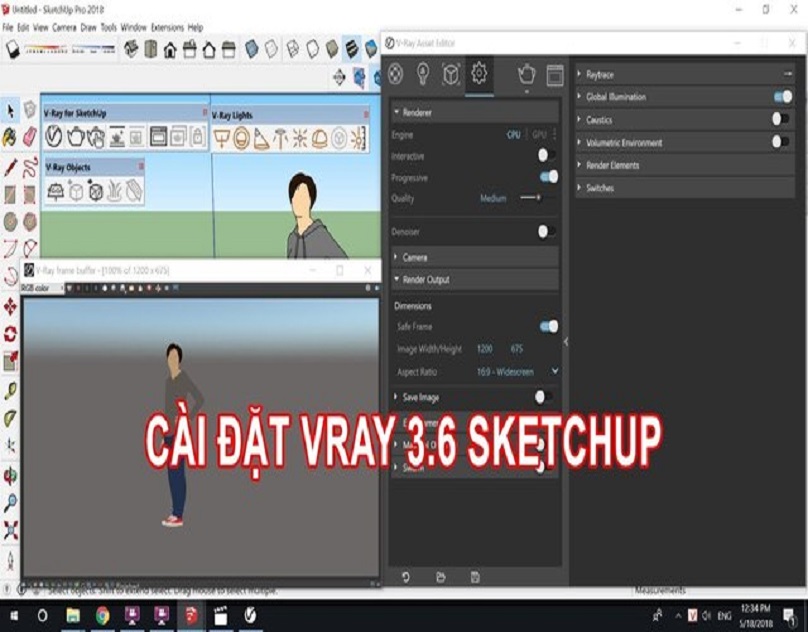
Task: Select the V-Ray Sphere Light tool
Action: click(242, 141)
